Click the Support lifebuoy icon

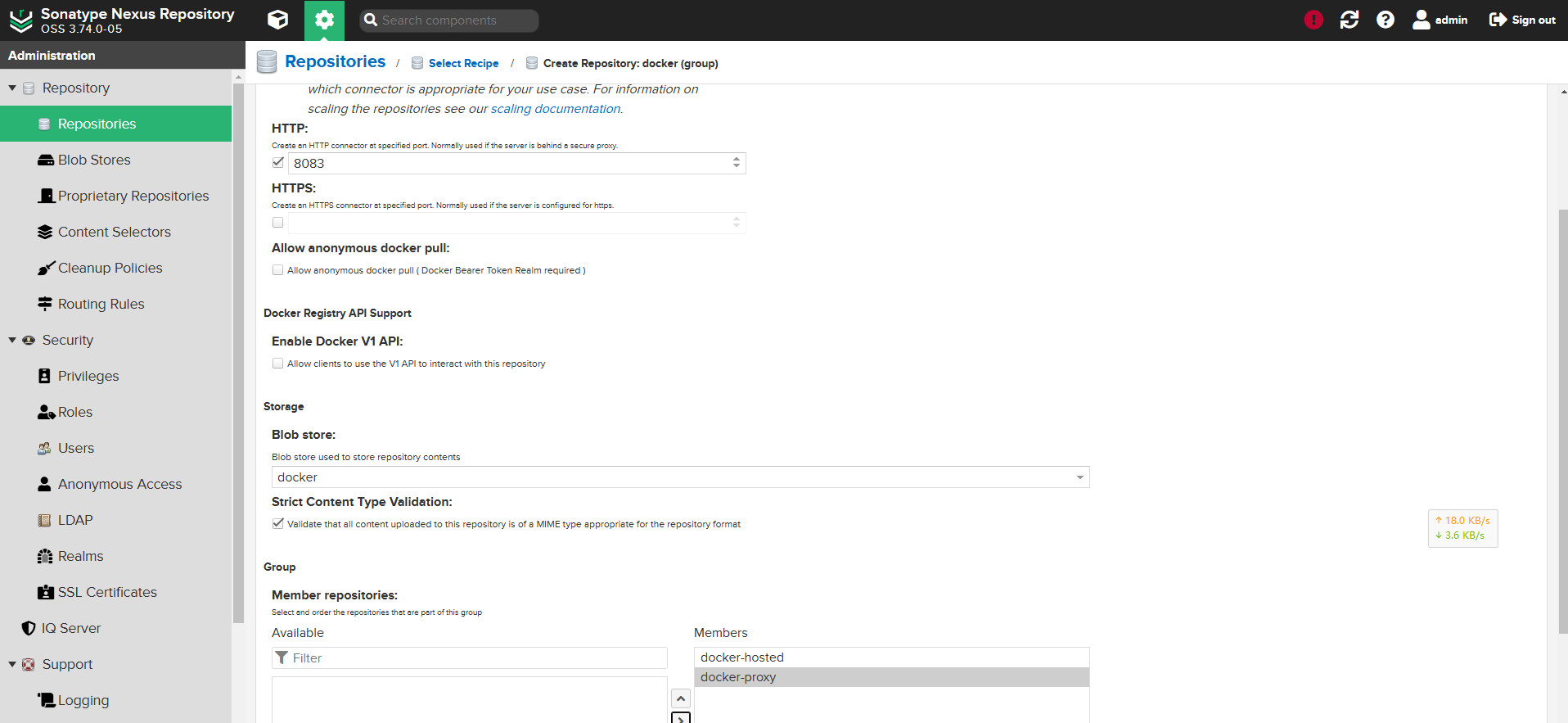(29, 664)
